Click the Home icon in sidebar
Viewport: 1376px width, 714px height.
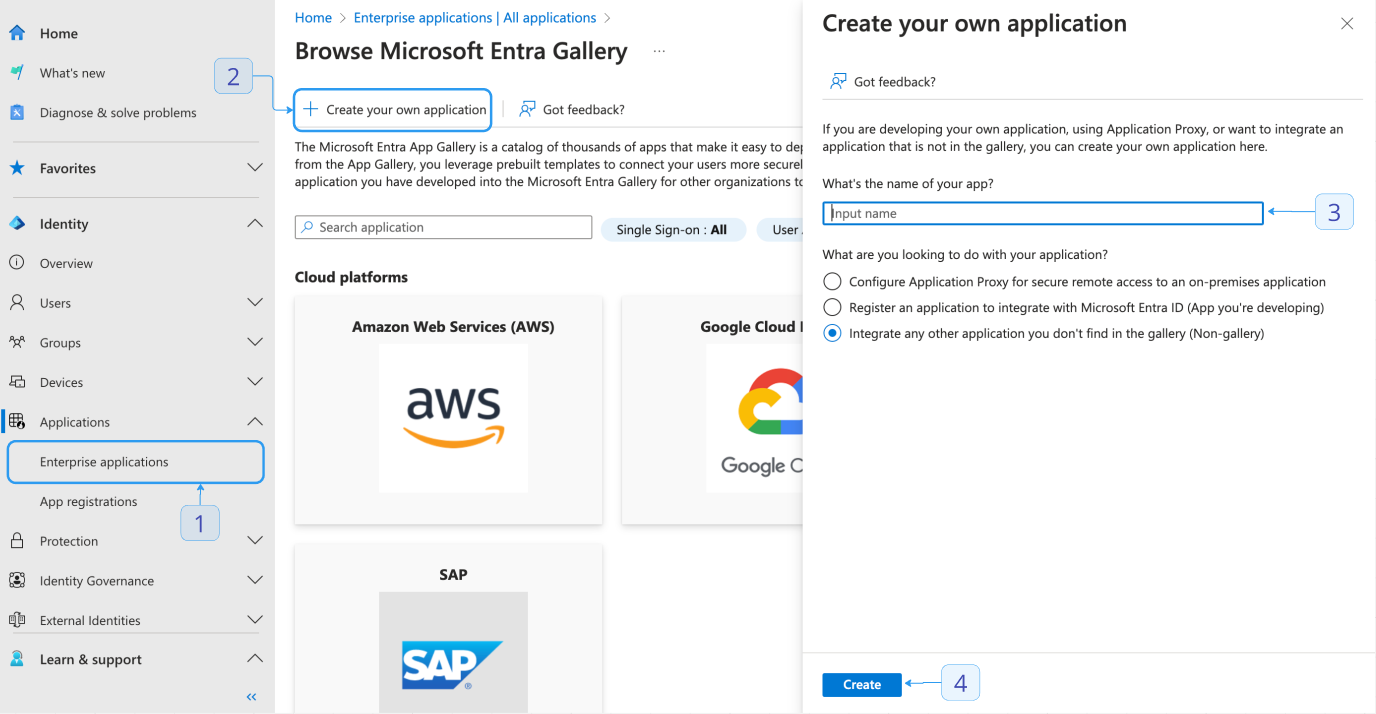tap(17, 33)
